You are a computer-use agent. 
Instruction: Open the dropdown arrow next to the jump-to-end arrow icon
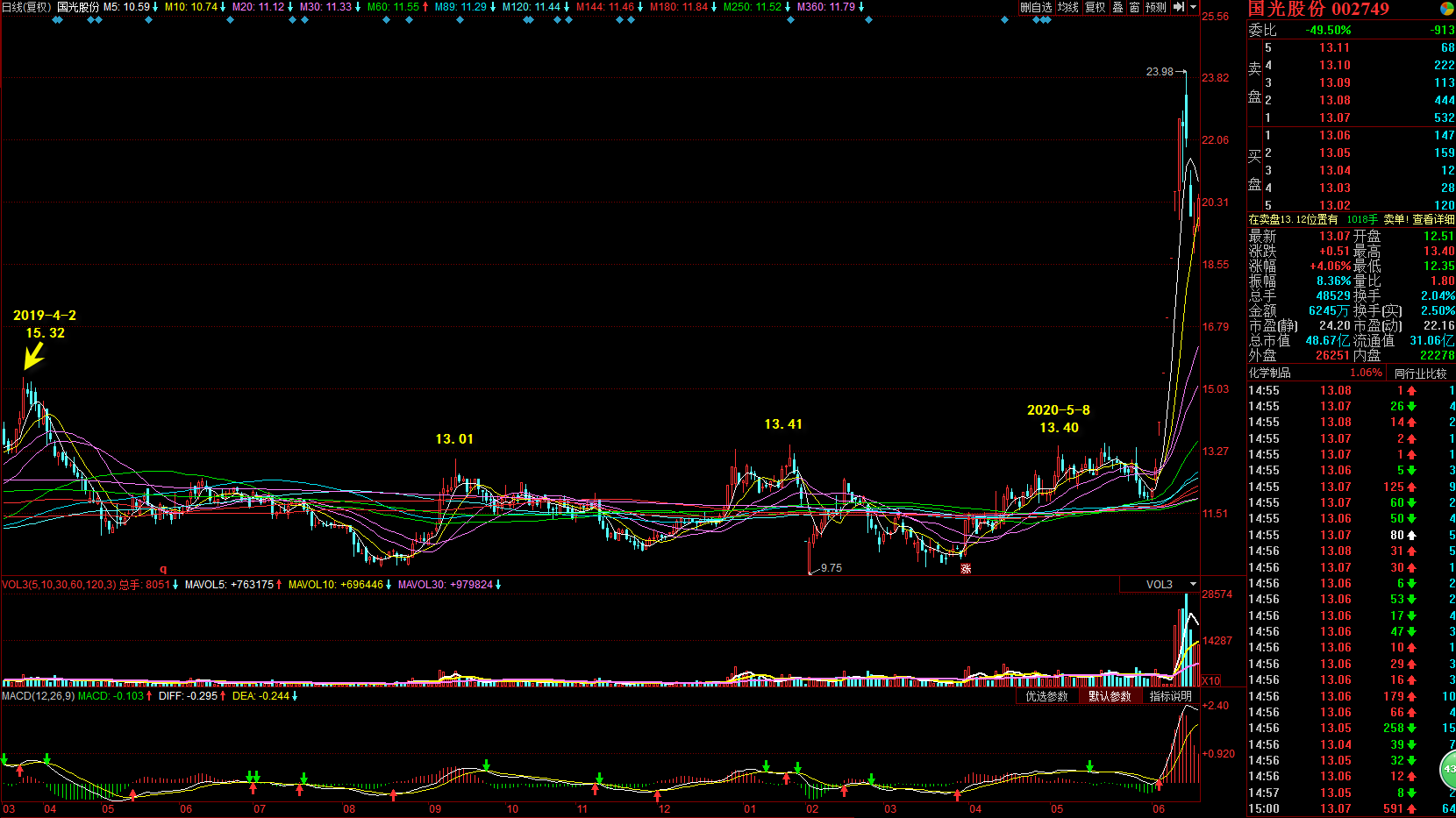pyautogui.click(x=1193, y=7)
